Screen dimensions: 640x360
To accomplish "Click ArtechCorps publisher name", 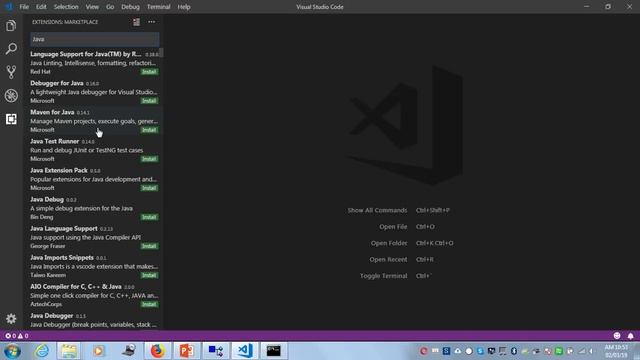I will (x=46, y=304).
